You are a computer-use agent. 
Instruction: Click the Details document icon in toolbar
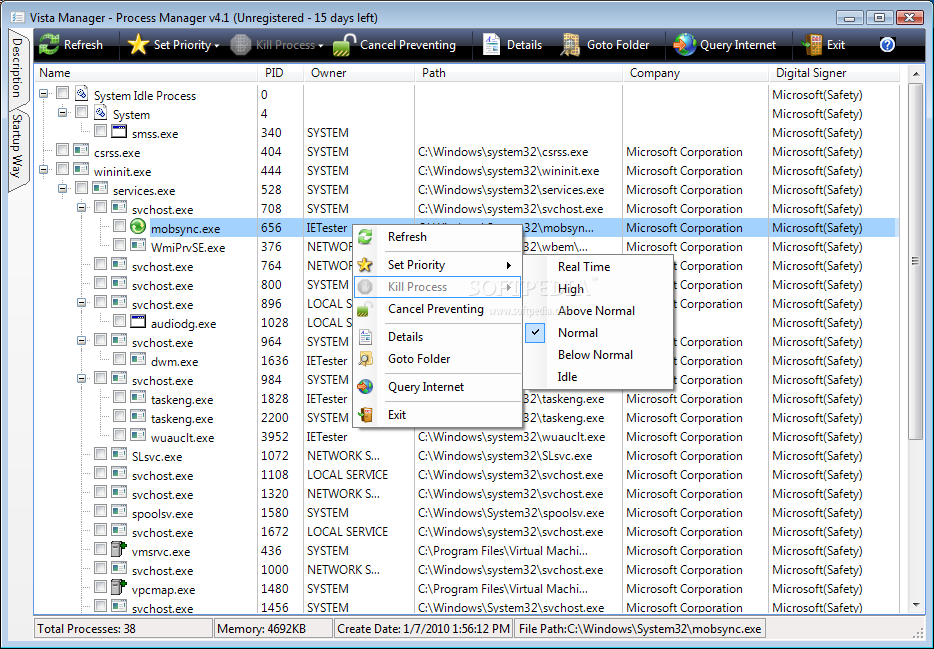491,45
